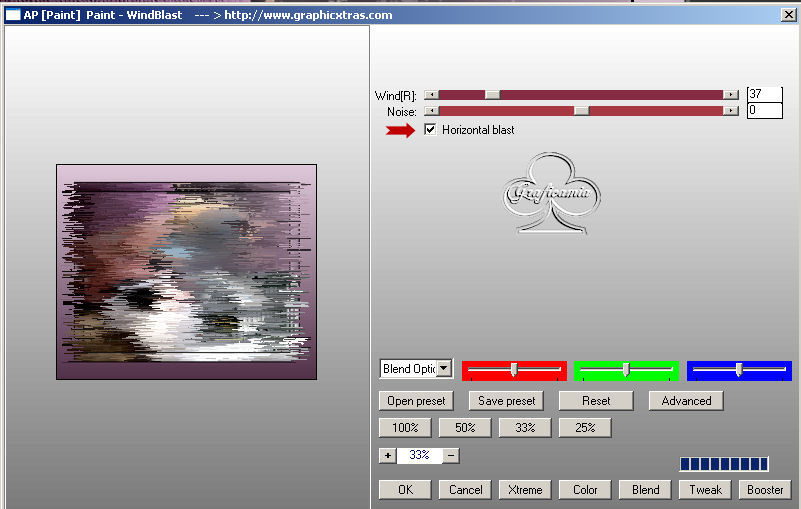Click the 33% zoom preset button

click(525, 428)
